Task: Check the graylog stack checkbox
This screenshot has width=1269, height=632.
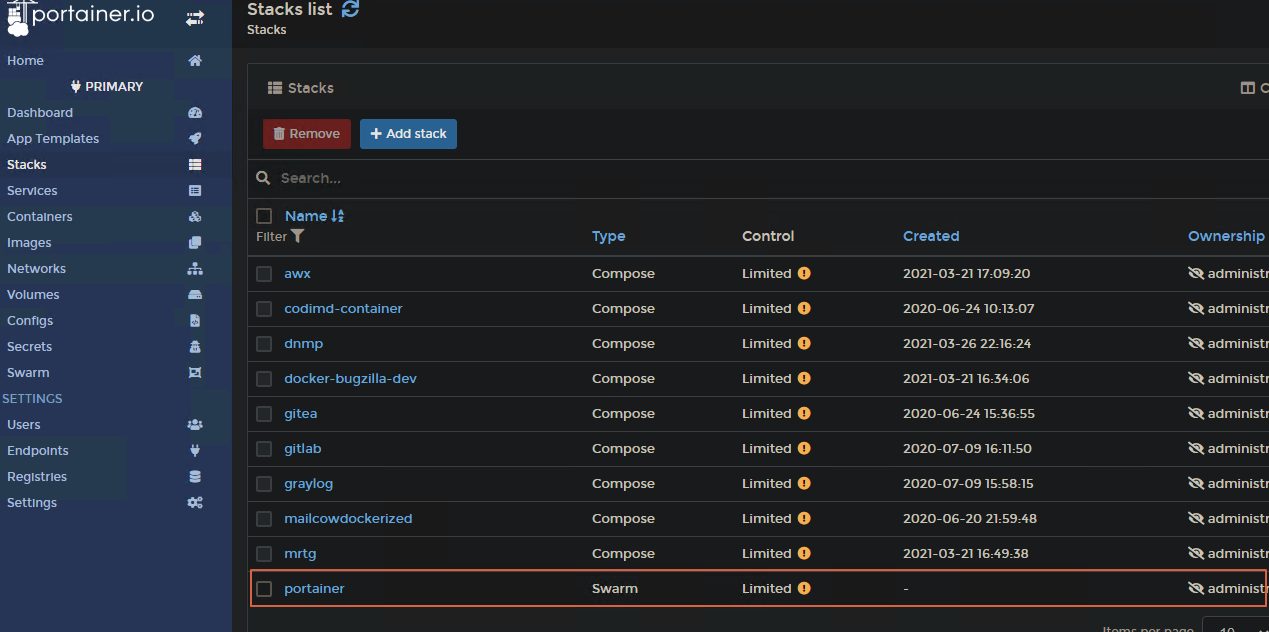Action: (264, 484)
